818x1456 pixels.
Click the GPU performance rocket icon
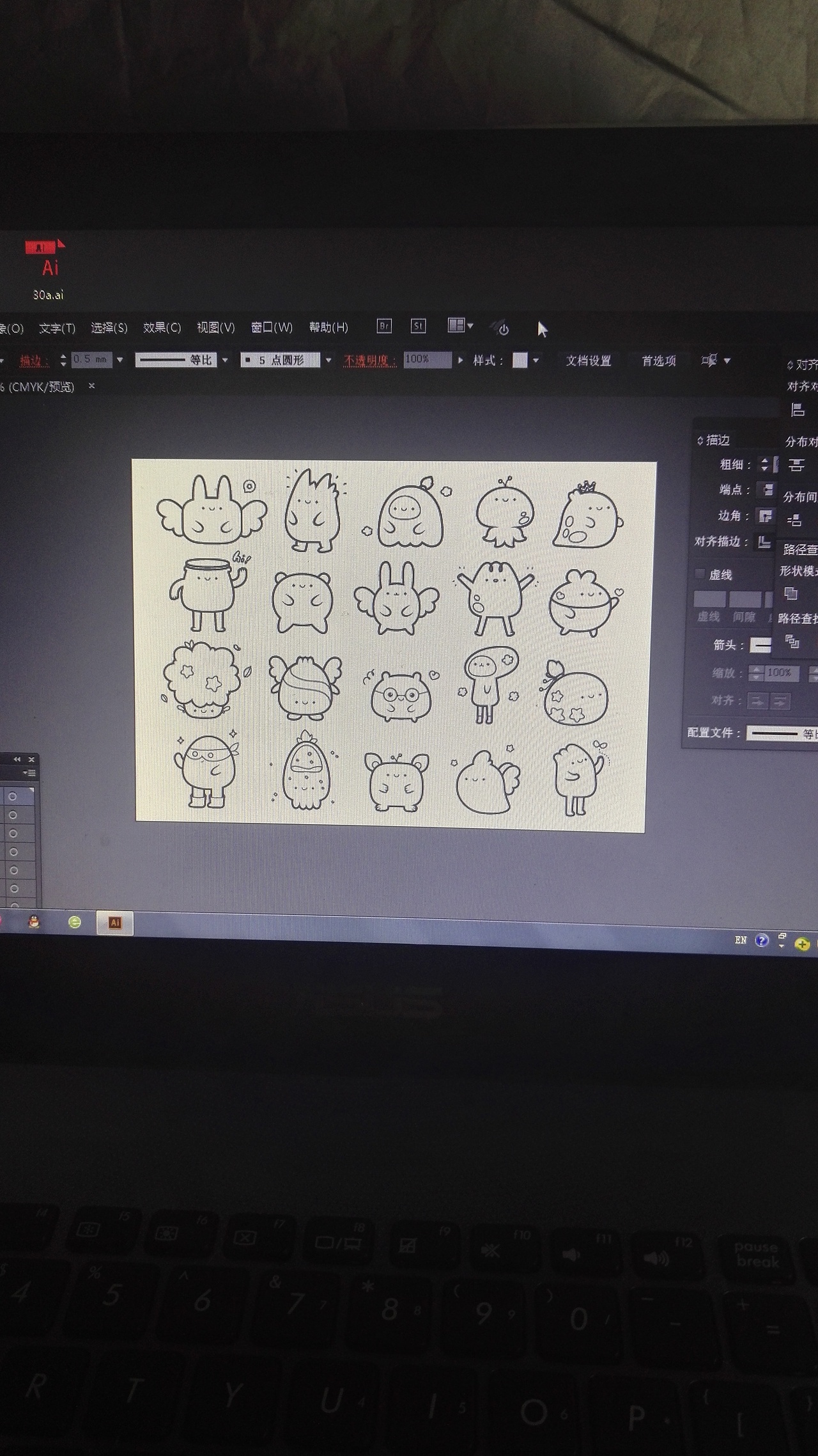[500, 328]
